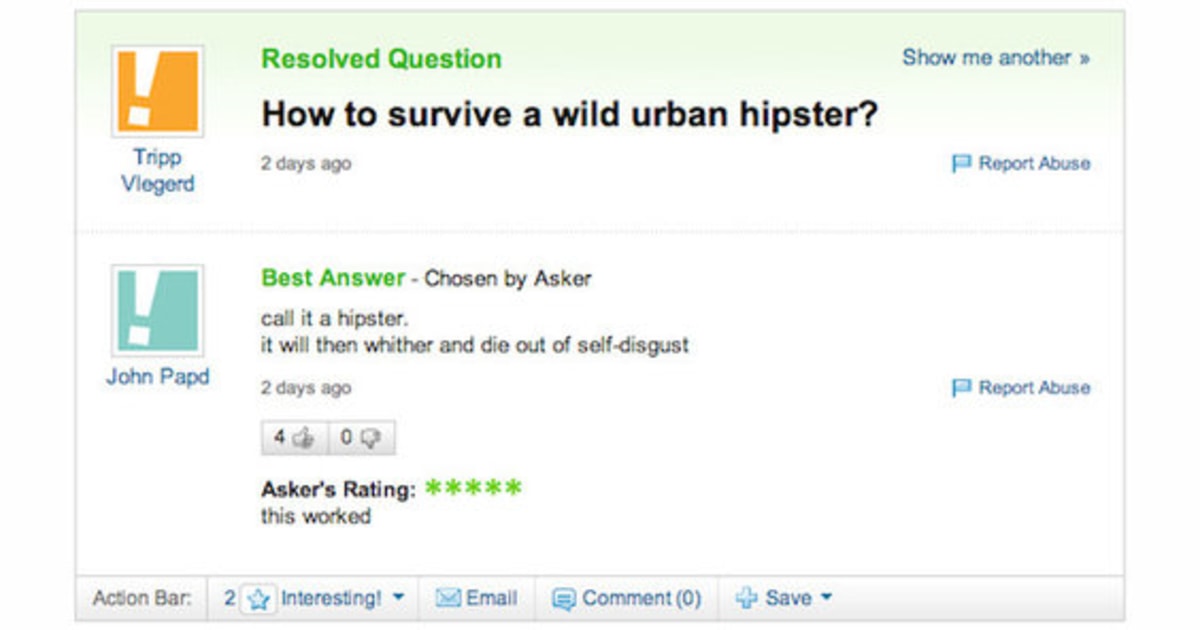Click the John Papd username

(x=157, y=378)
